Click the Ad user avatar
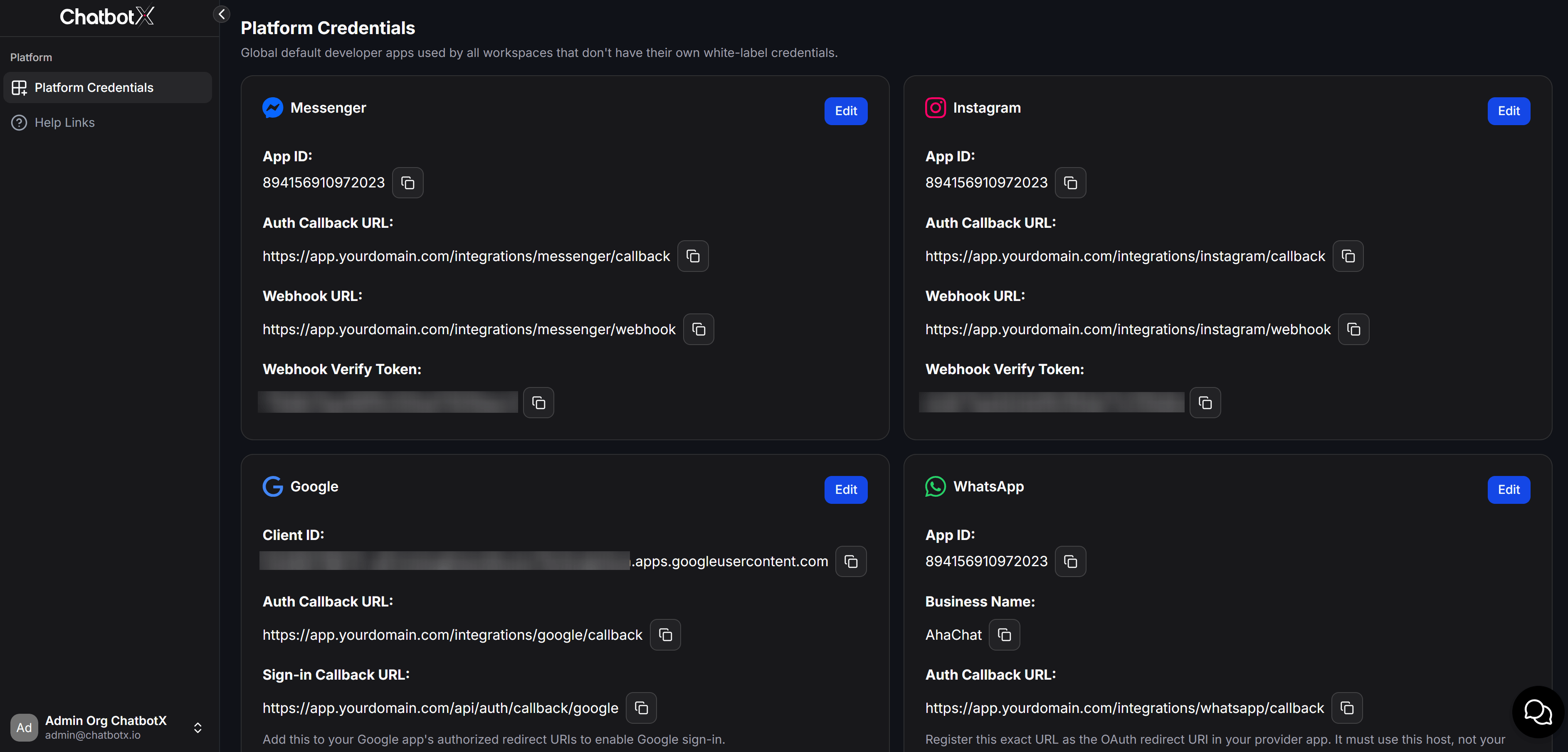 pos(24,727)
